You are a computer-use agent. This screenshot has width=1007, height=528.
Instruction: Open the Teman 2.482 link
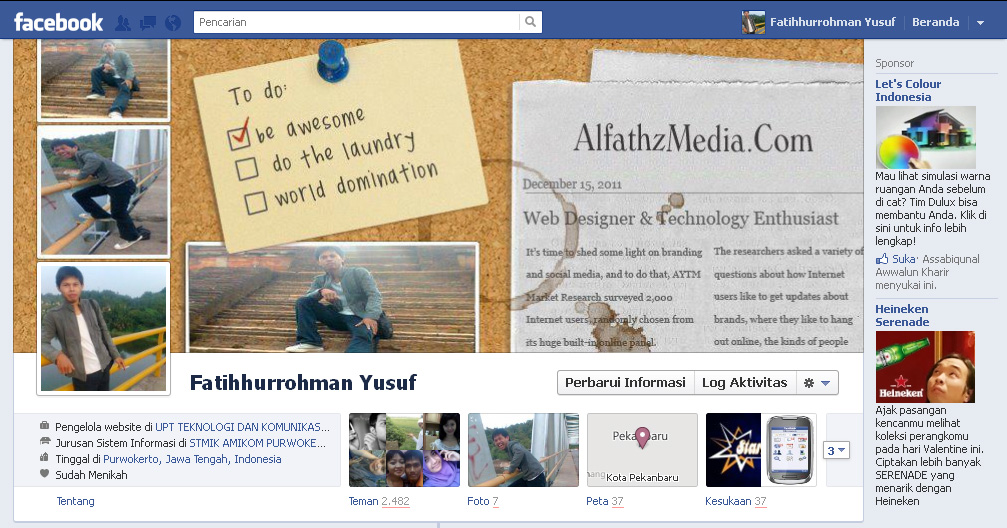[x=379, y=501]
